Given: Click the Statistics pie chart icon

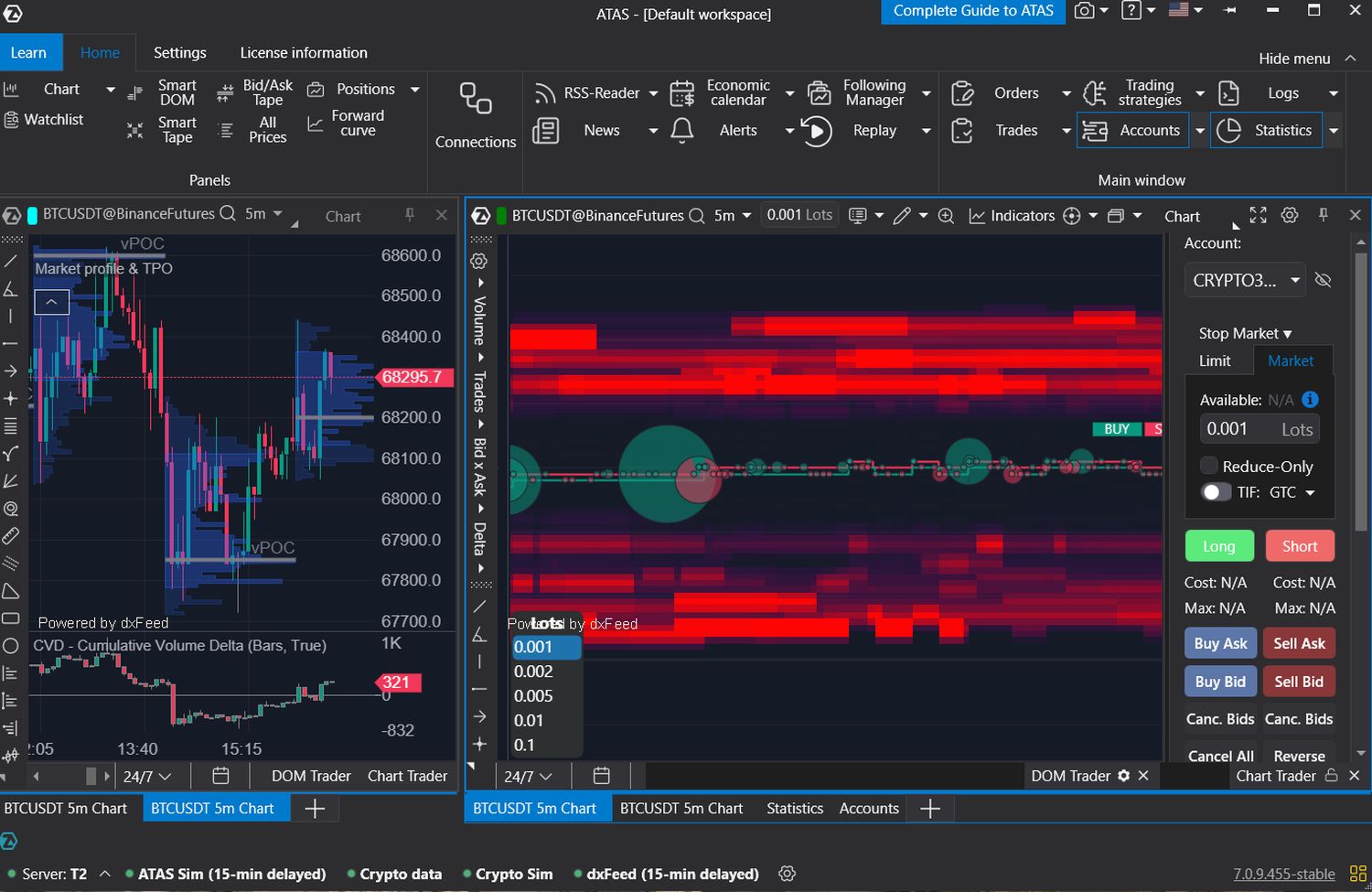Looking at the screenshot, I should pos(1229,131).
